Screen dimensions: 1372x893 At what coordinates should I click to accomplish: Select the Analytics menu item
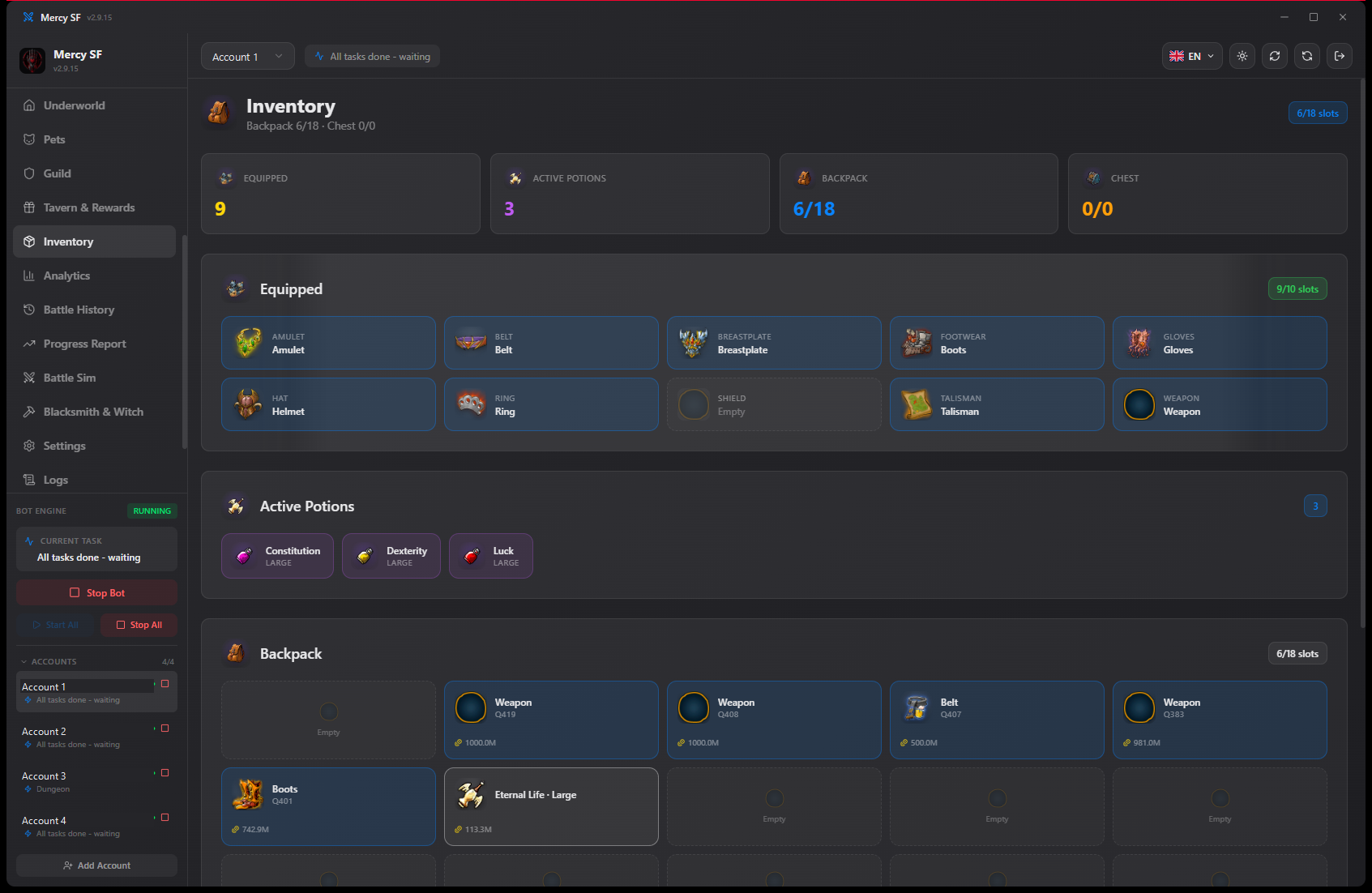pyautogui.click(x=94, y=276)
